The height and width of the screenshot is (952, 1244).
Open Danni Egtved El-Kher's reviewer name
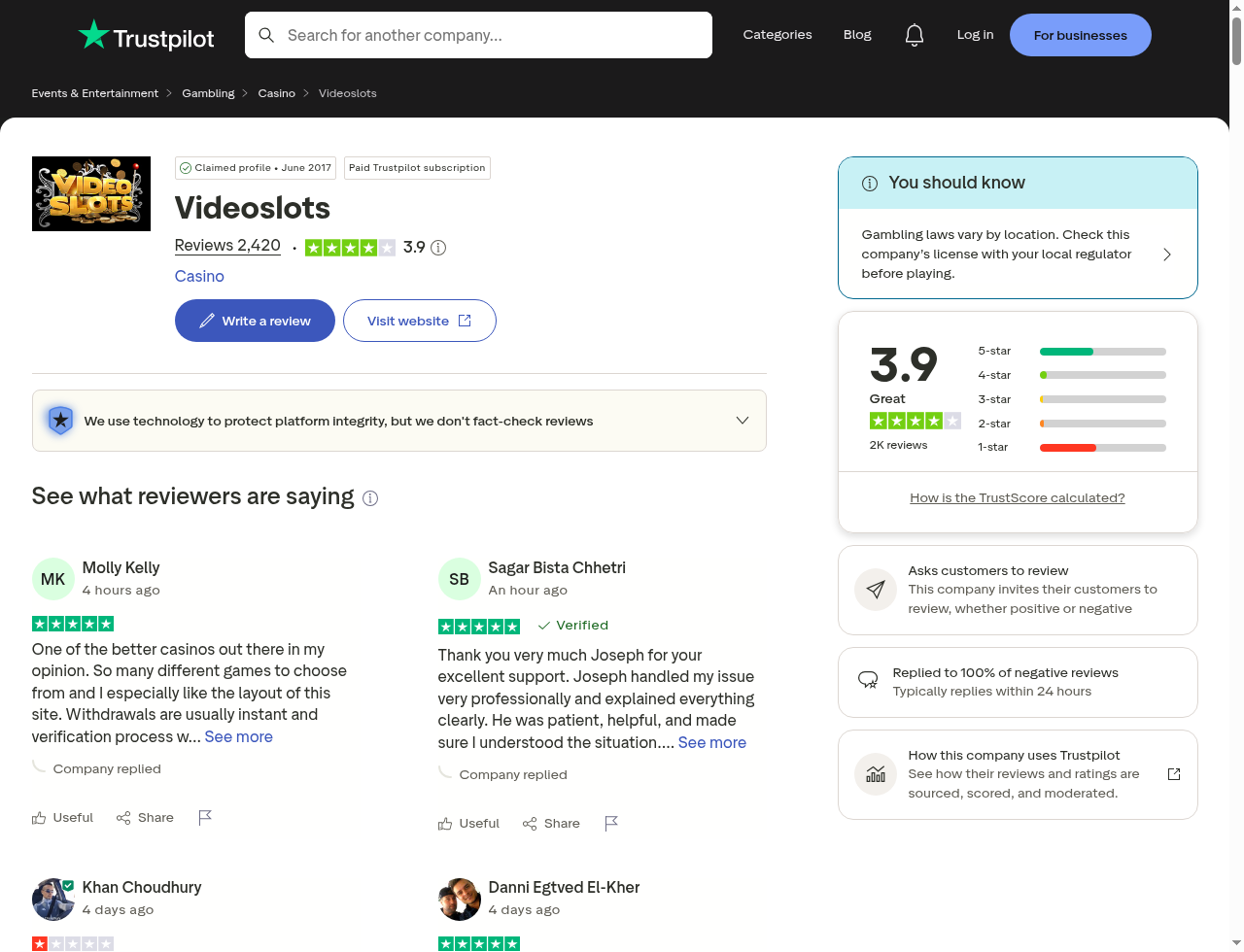pos(564,887)
